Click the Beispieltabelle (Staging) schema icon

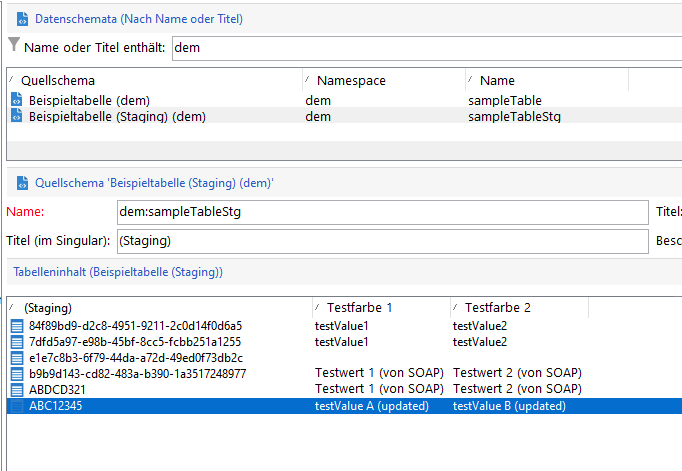(x=17, y=116)
